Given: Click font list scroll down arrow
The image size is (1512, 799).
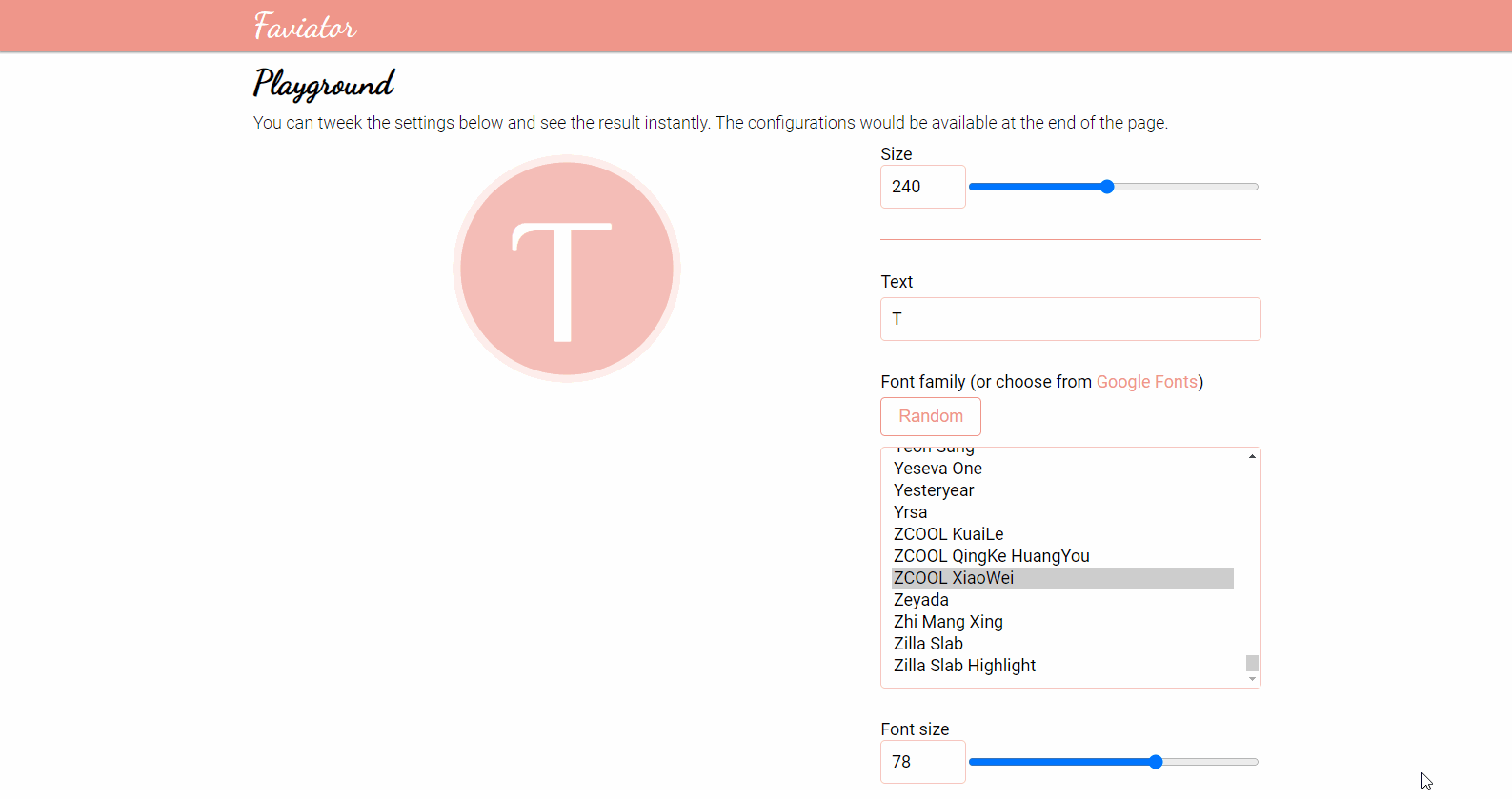Looking at the screenshot, I should 1252,679.
